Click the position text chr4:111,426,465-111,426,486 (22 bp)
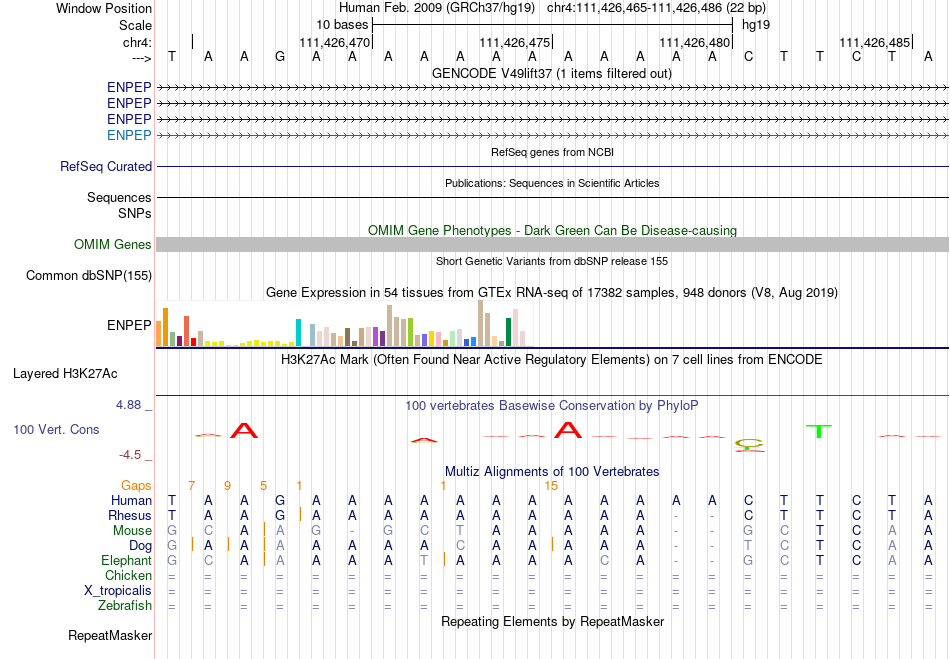950x659 pixels. tap(656, 8)
